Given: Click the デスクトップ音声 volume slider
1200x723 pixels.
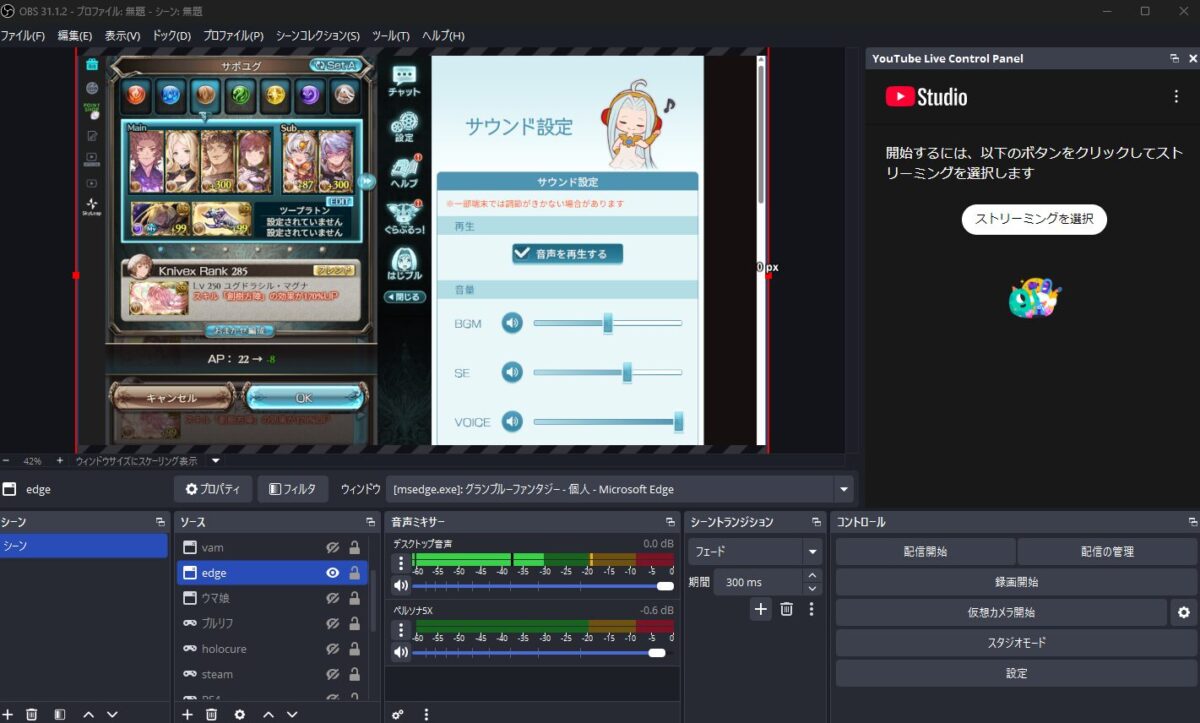Looking at the screenshot, I should [x=540, y=586].
